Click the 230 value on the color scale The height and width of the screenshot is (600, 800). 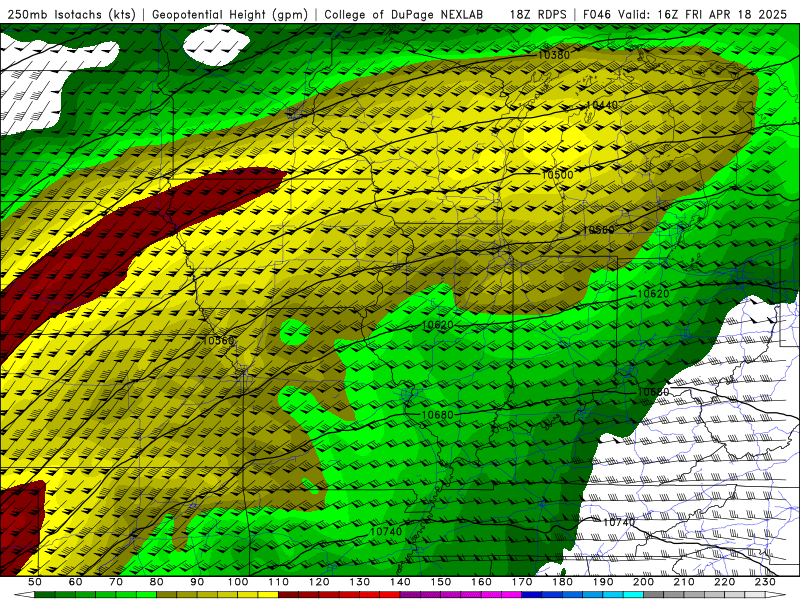pyautogui.click(x=765, y=582)
